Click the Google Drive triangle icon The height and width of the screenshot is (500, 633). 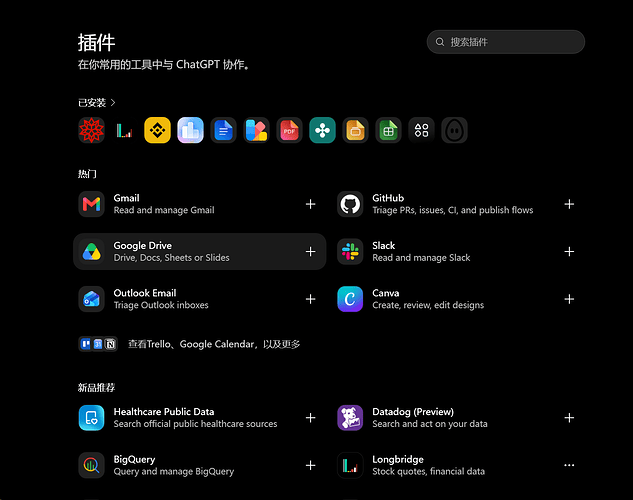coord(92,252)
